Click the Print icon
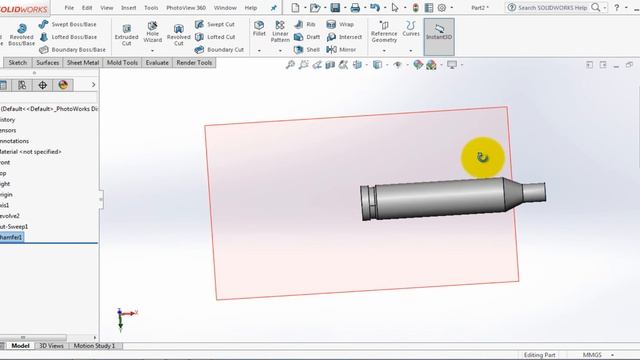 [355, 8]
